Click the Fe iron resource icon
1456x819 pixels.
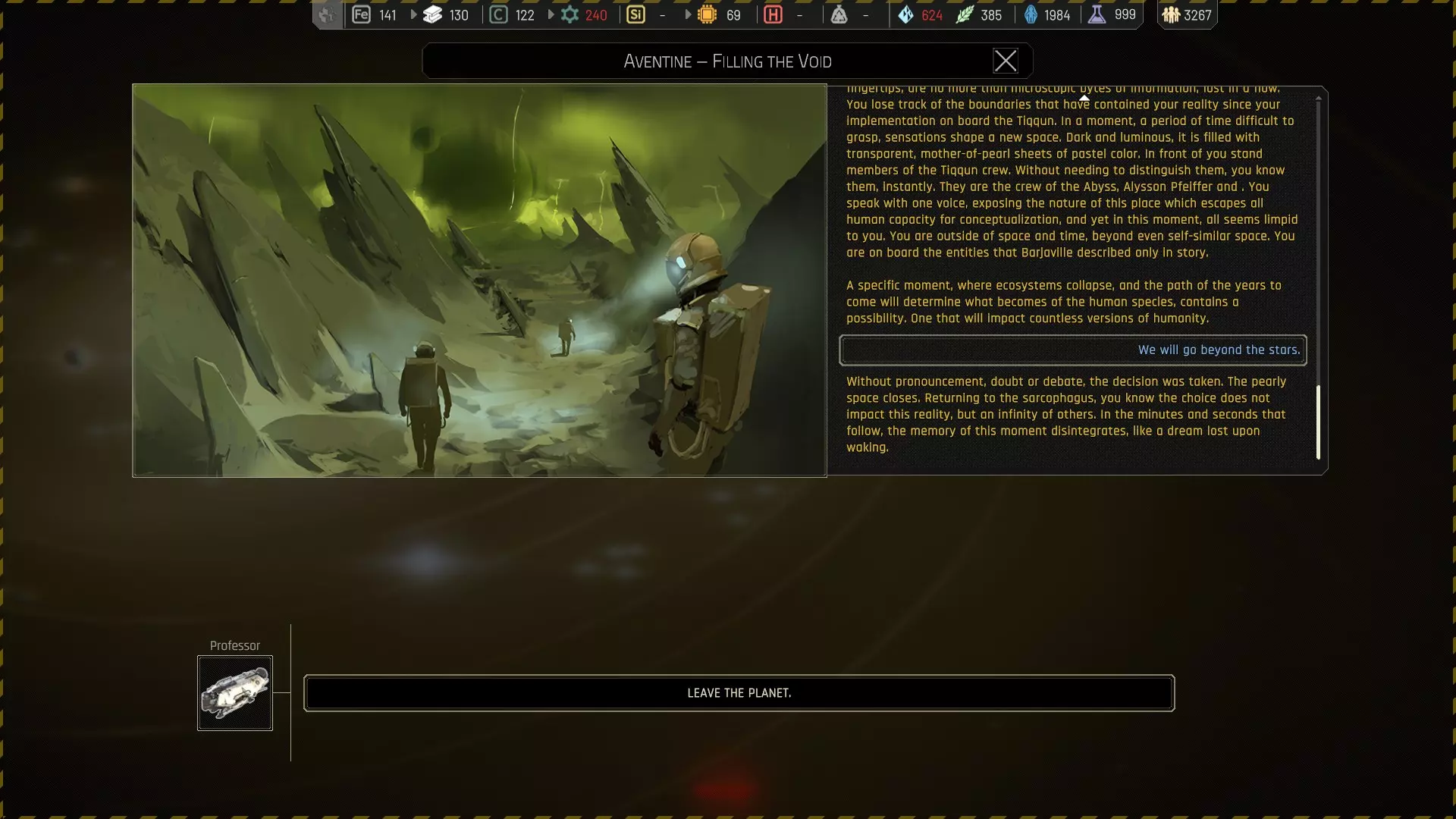point(361,14)
